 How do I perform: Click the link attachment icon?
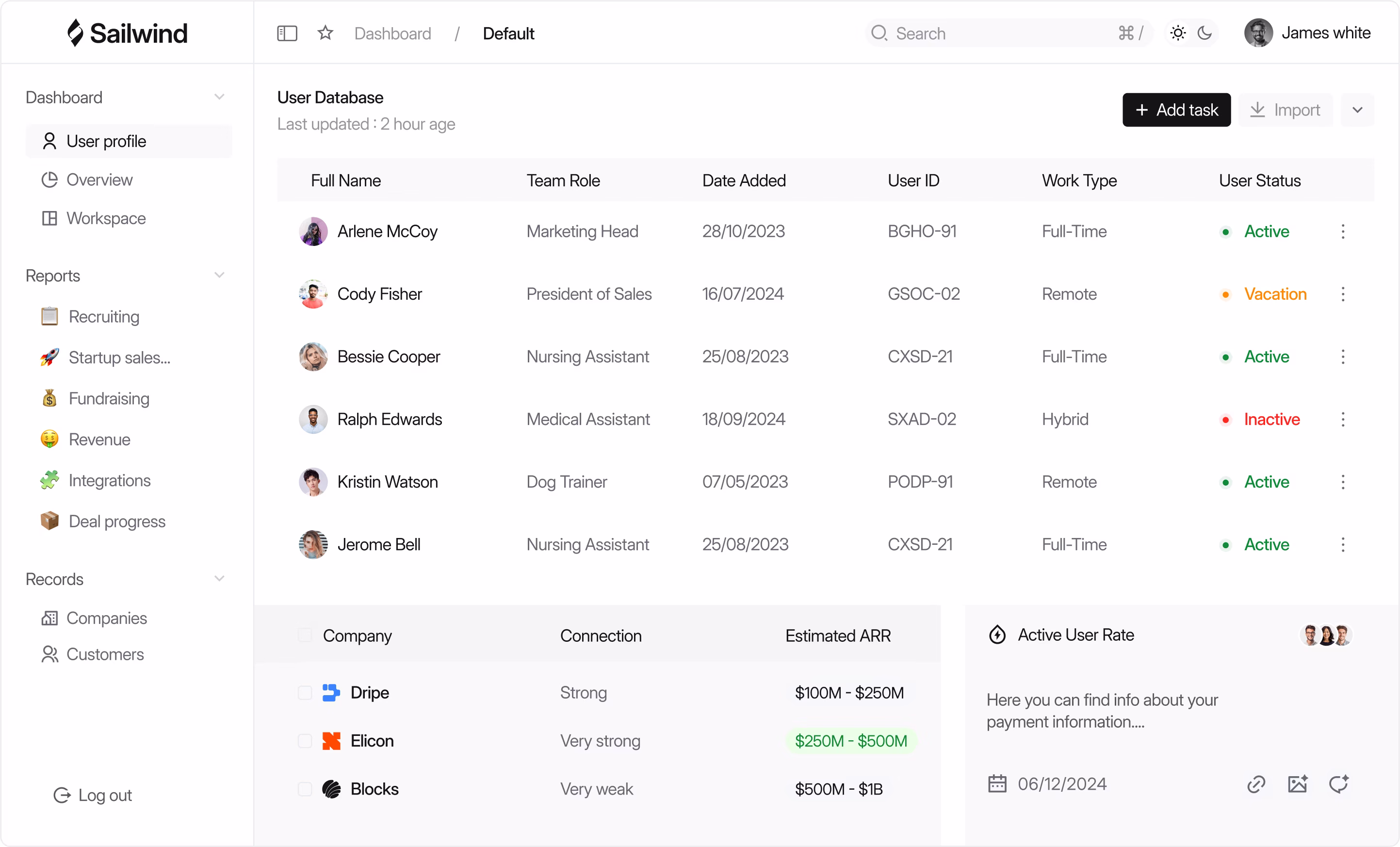pyautogui.click(x=1256, y=784)
